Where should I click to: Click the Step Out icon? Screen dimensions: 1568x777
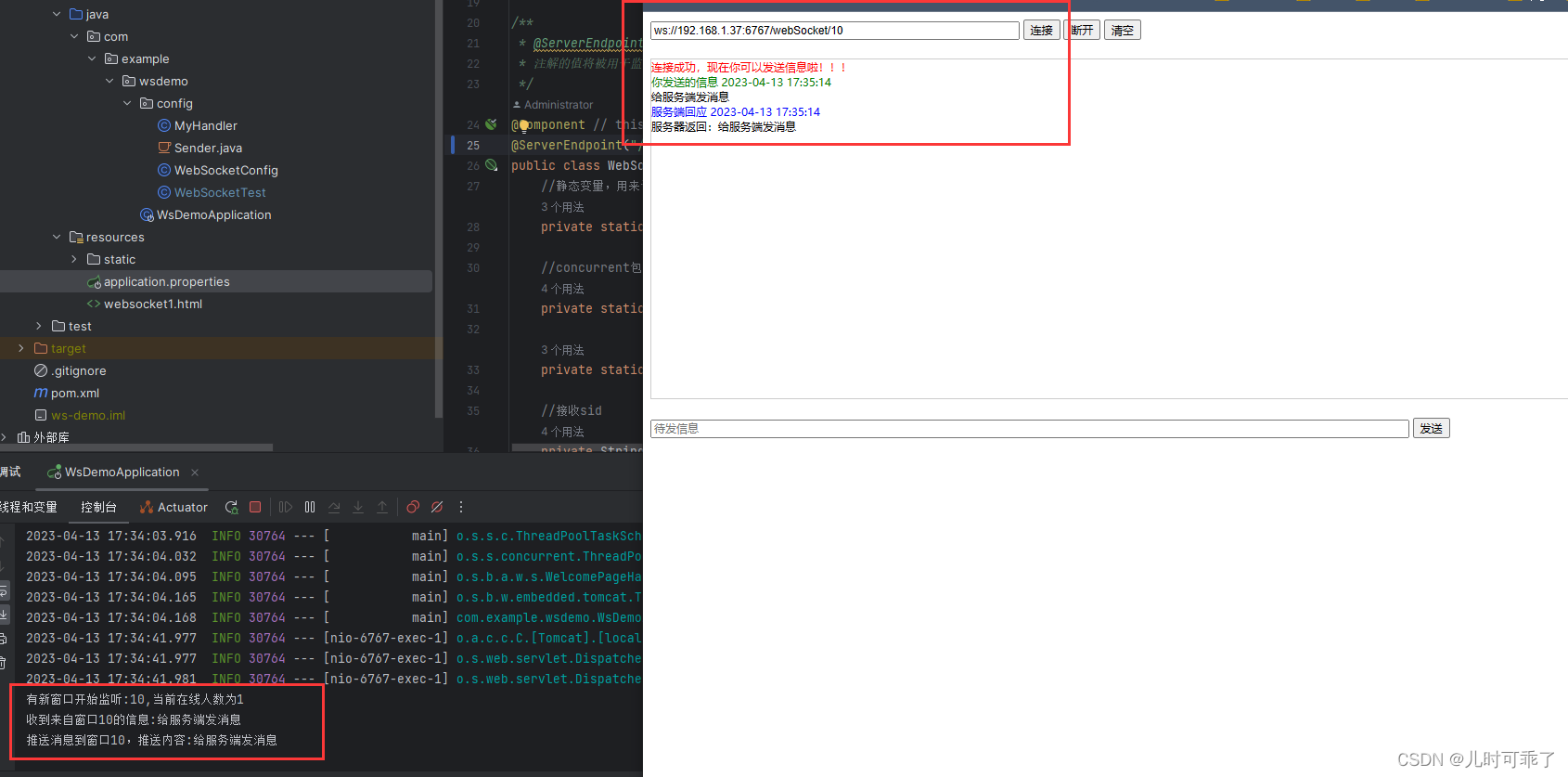click(x=382, y=507)
